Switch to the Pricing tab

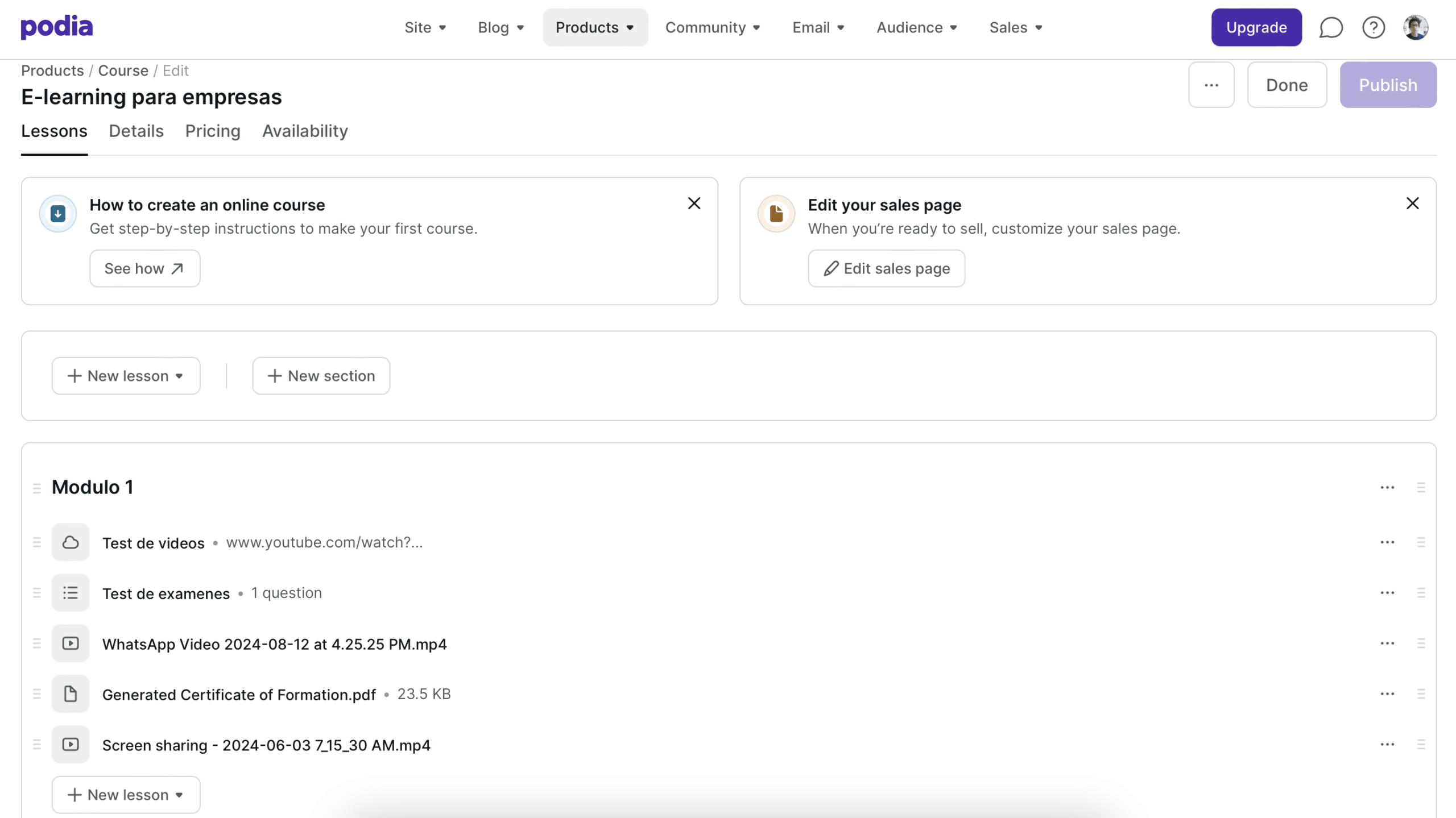pyautogui.click(x=213, y=131)
